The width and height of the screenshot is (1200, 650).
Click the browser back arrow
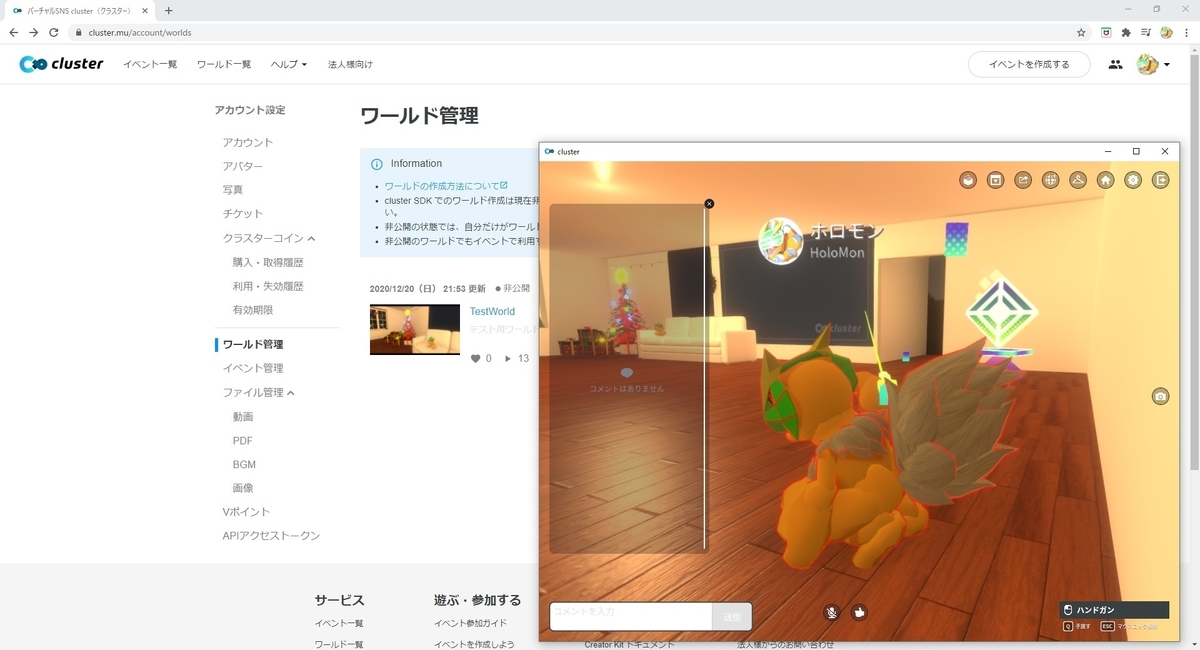click(14, 32)
